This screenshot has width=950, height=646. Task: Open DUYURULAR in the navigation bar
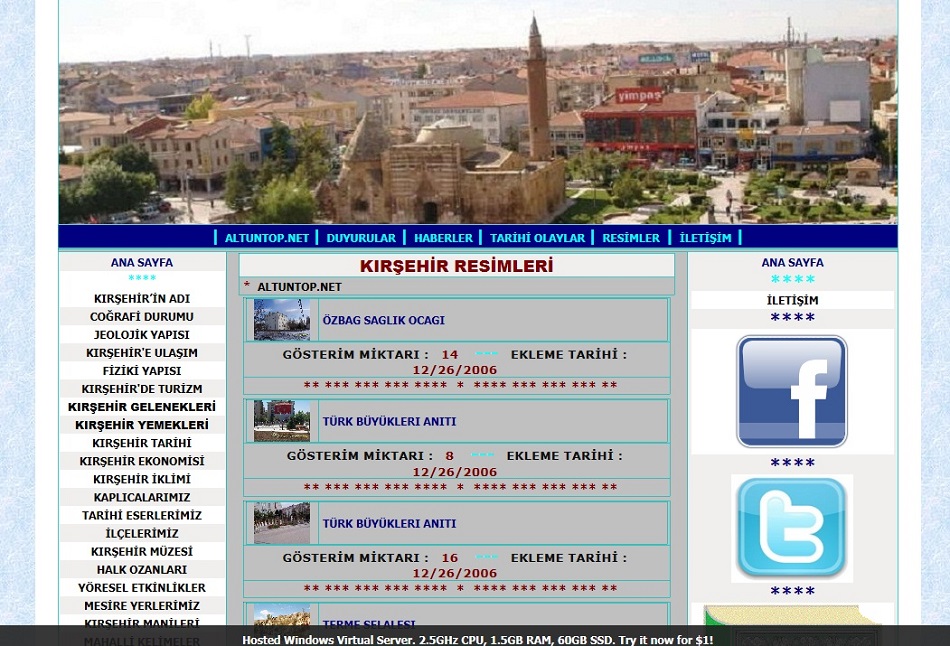click(x=361, y=238)
